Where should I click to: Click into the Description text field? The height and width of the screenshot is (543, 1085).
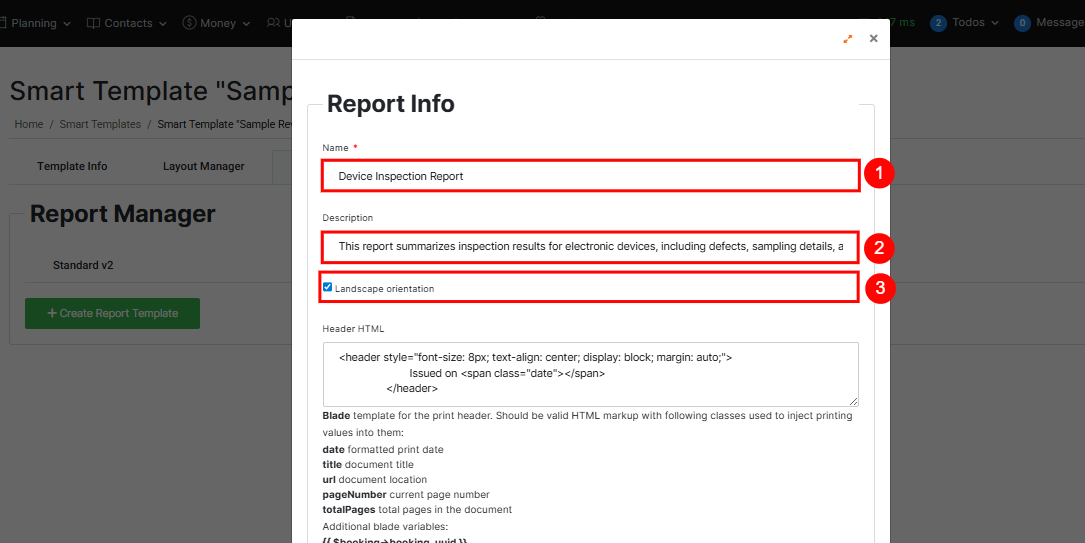(x=590, y=246)
